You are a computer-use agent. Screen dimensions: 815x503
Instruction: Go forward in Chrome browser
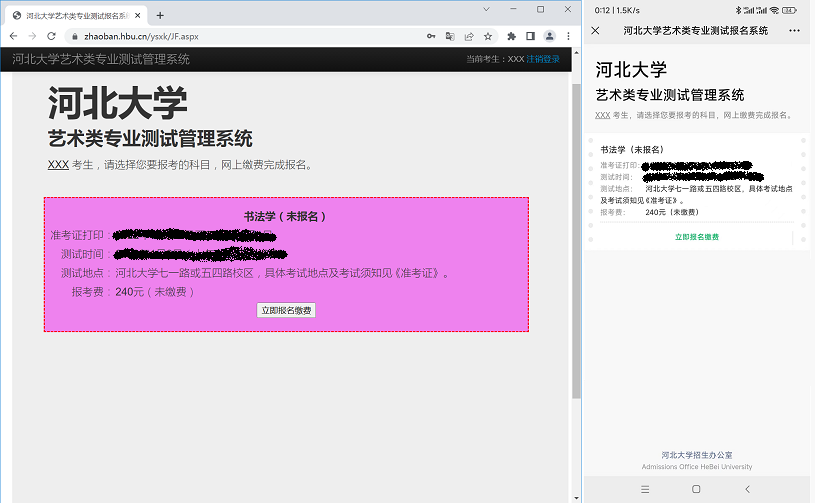[x=32, y=36]
